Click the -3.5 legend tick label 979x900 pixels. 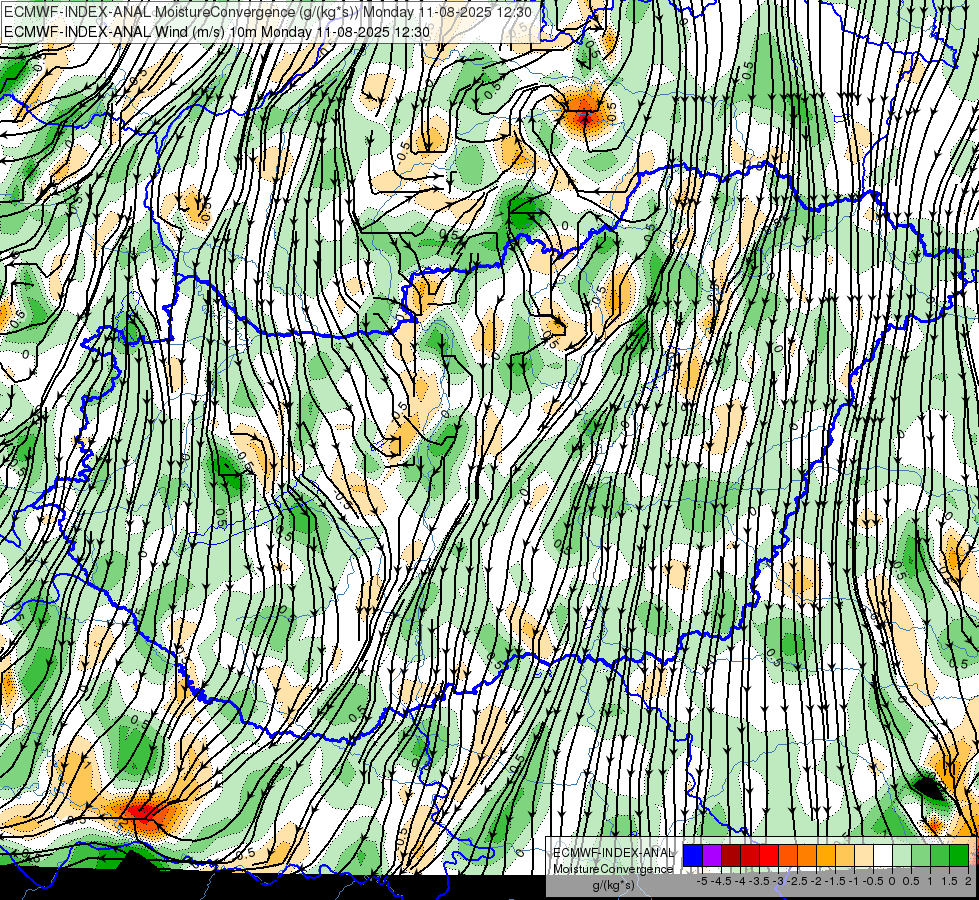coord(760,881)
